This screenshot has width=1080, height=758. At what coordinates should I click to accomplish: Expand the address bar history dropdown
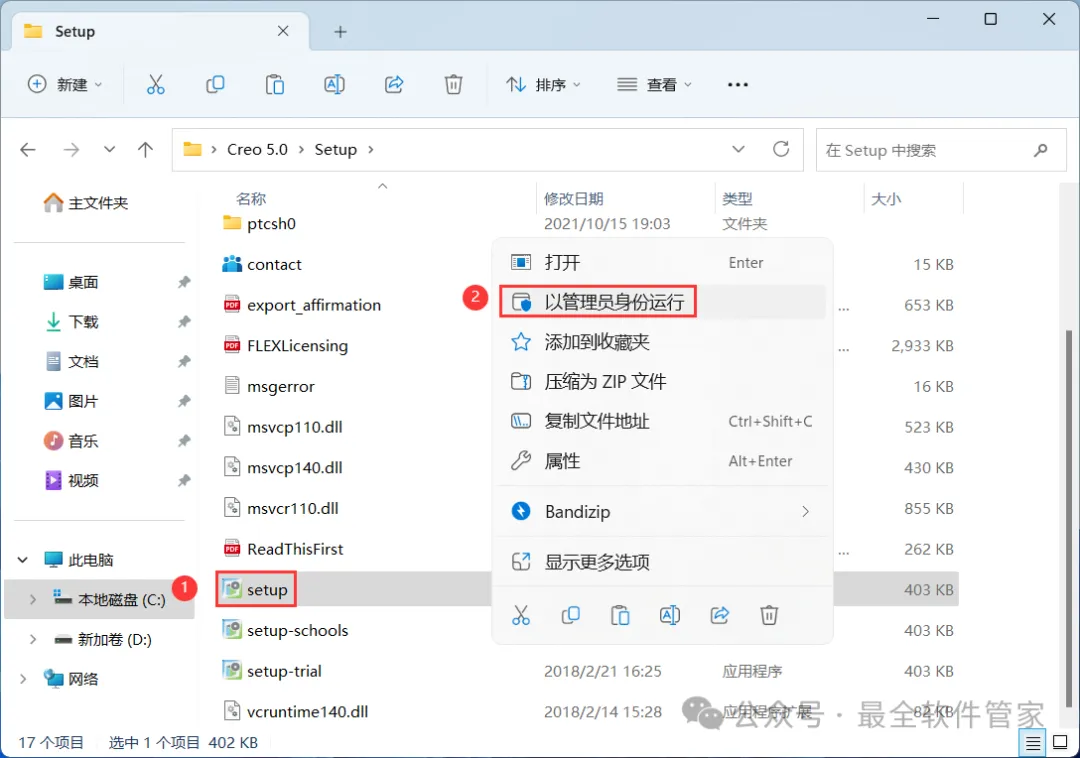pyautogui.click(x=738, y=149)
